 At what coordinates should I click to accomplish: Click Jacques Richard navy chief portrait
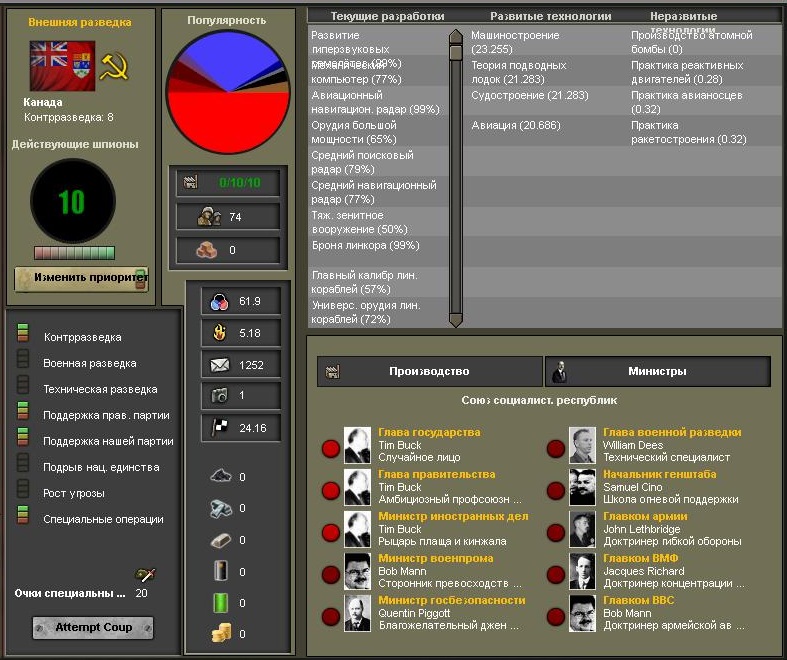point(582,571)
